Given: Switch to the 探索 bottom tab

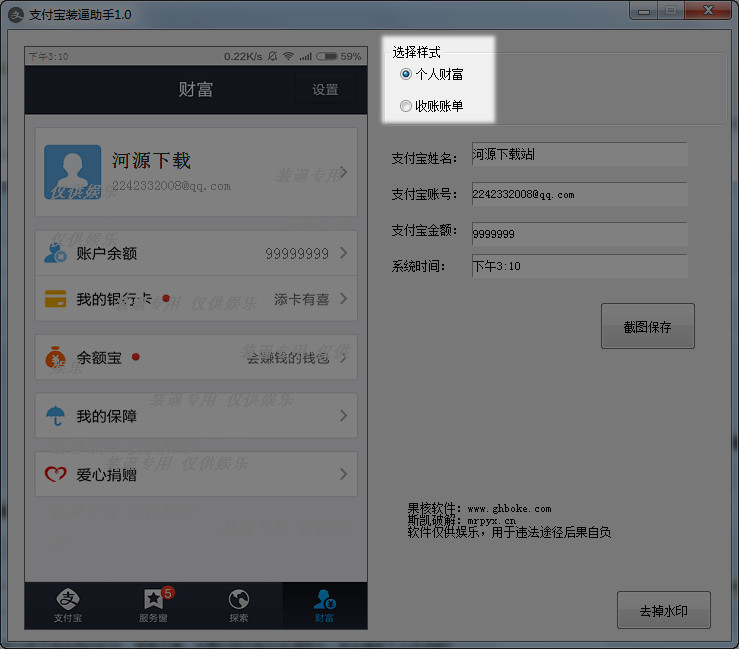Looking at the screenshot, I should click(238, 606).
